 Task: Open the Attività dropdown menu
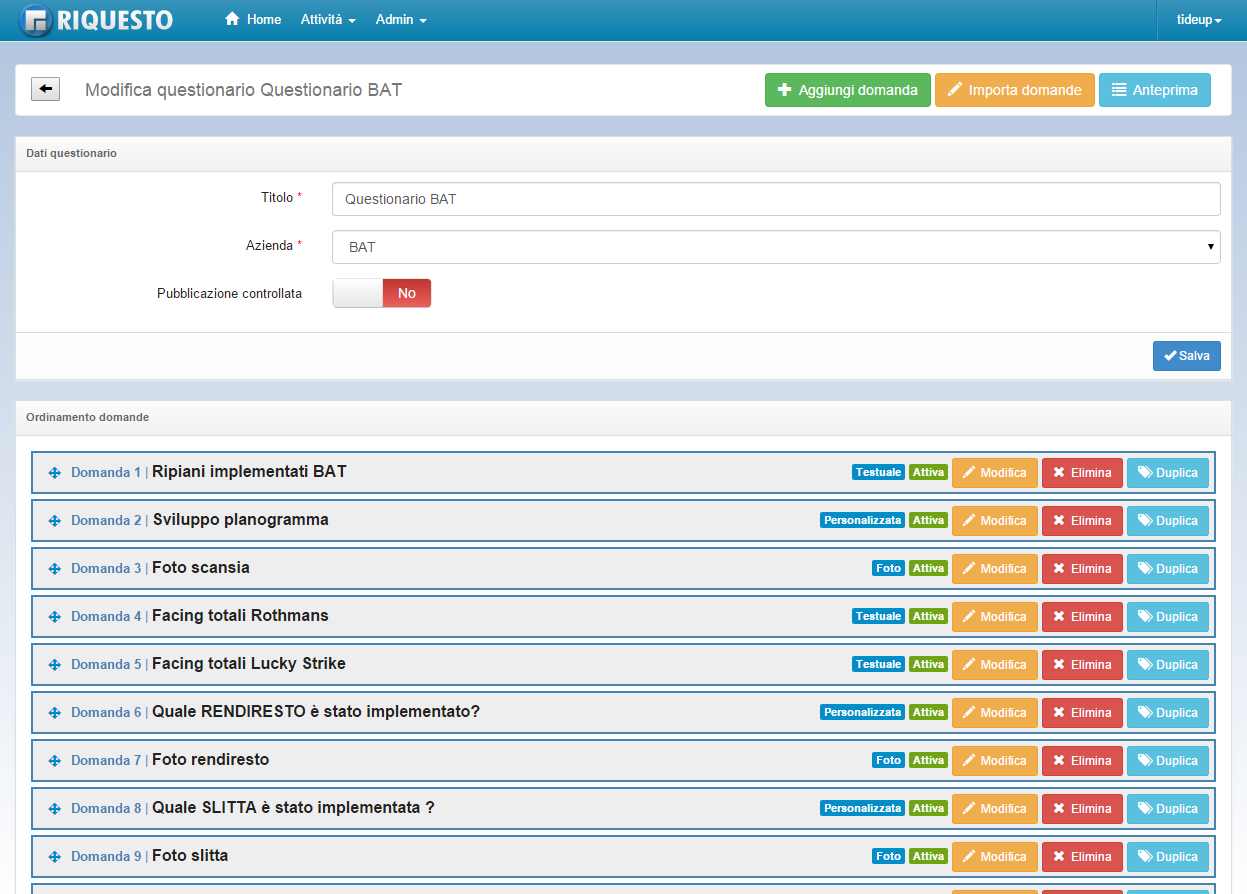click(x=328, y=20)
